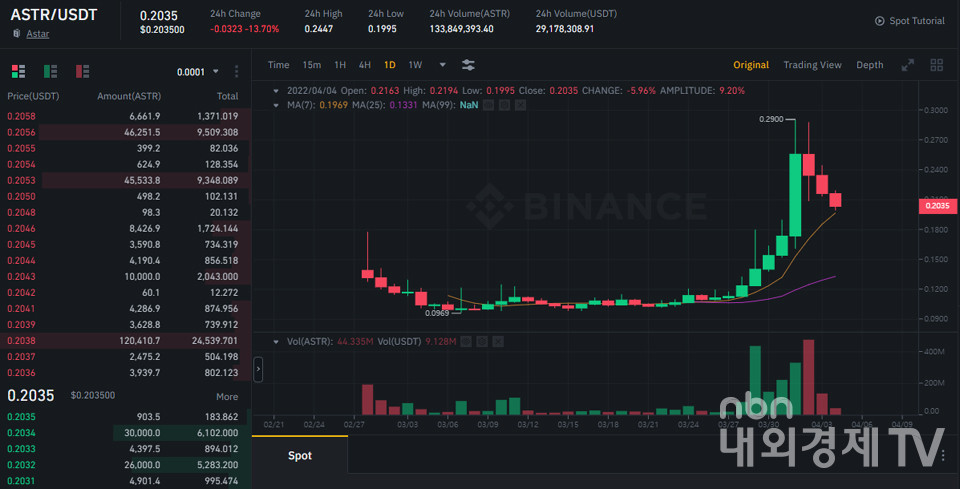The width and height of the screenshot is (960, 489).
Task: Open multi-chart grid layout
Action: [x=937, y=65]
